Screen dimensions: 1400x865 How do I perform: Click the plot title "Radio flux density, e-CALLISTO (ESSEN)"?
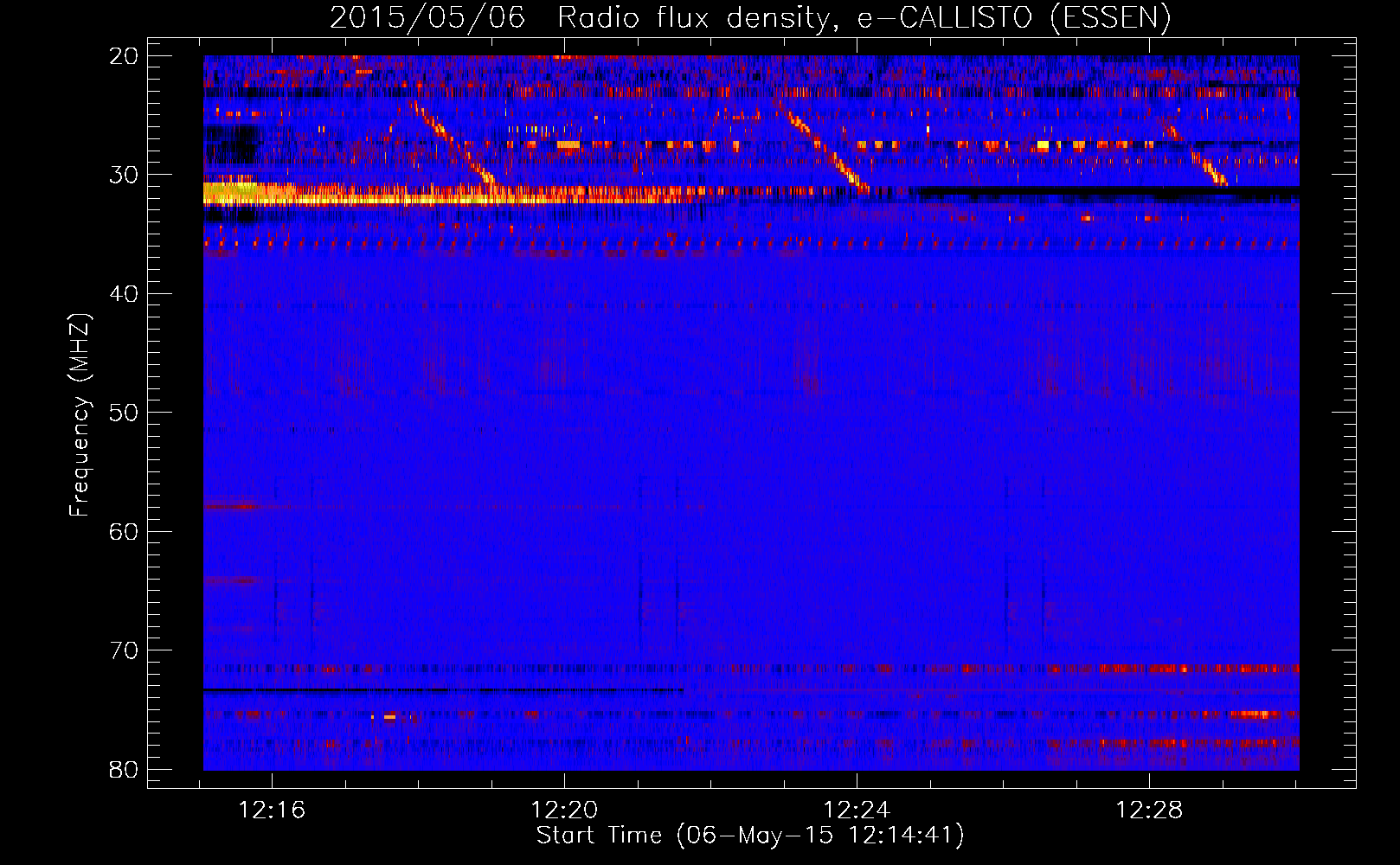[864, 18]
